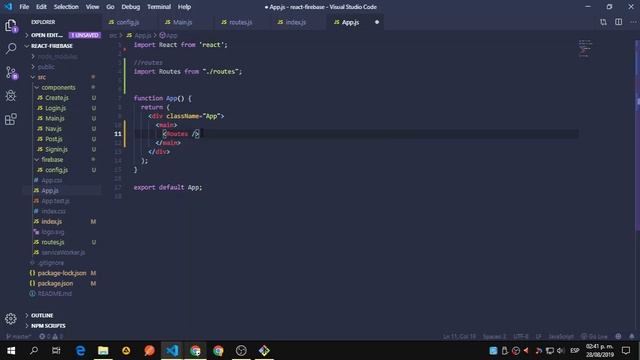
Task: Open notifications bell in status bar
Action: tap(631, 336)
